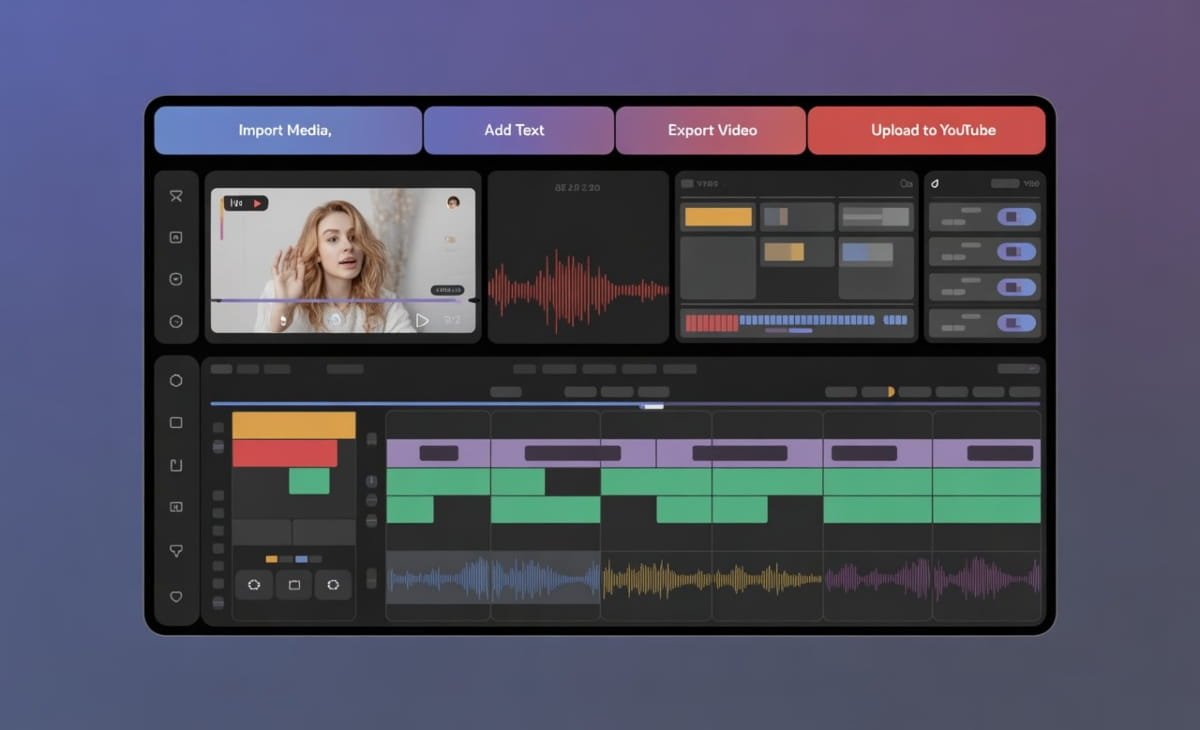Click the square crop icon between the two gears
This screenshot has width=1200, height=730.
[x=293, y=585]
